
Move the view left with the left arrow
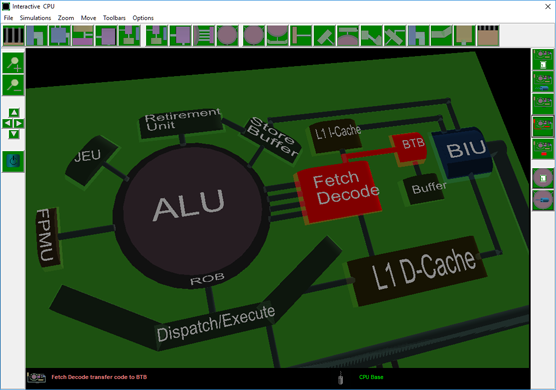[7, 123]
